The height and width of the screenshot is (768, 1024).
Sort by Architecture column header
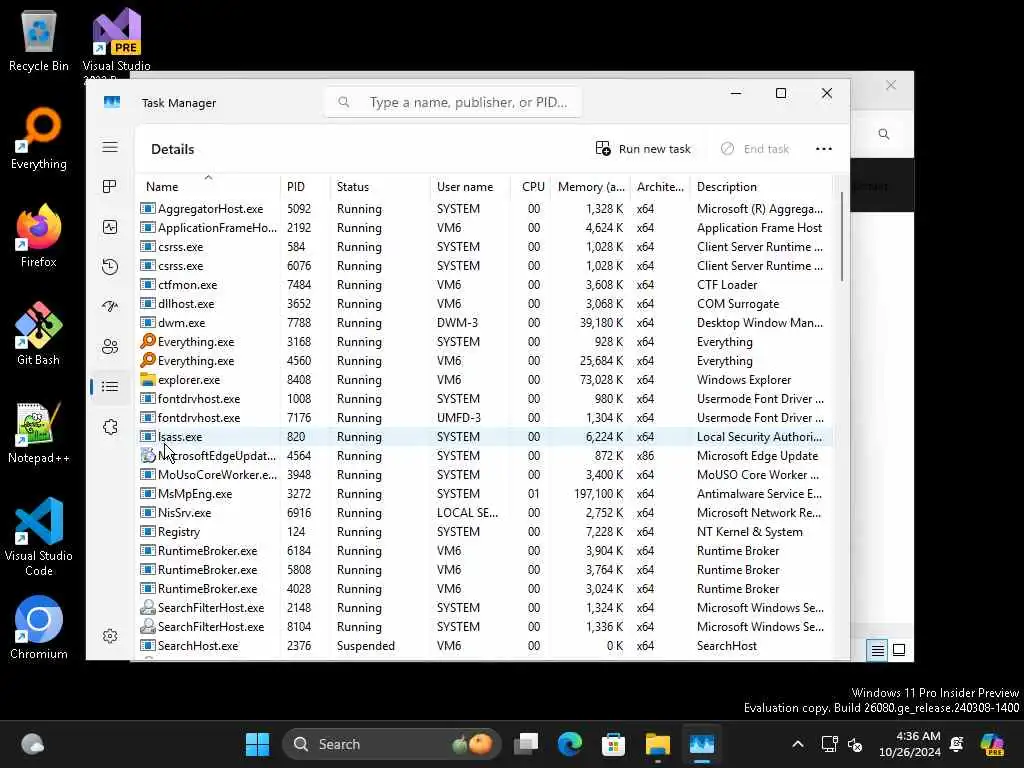pos(660,187)
